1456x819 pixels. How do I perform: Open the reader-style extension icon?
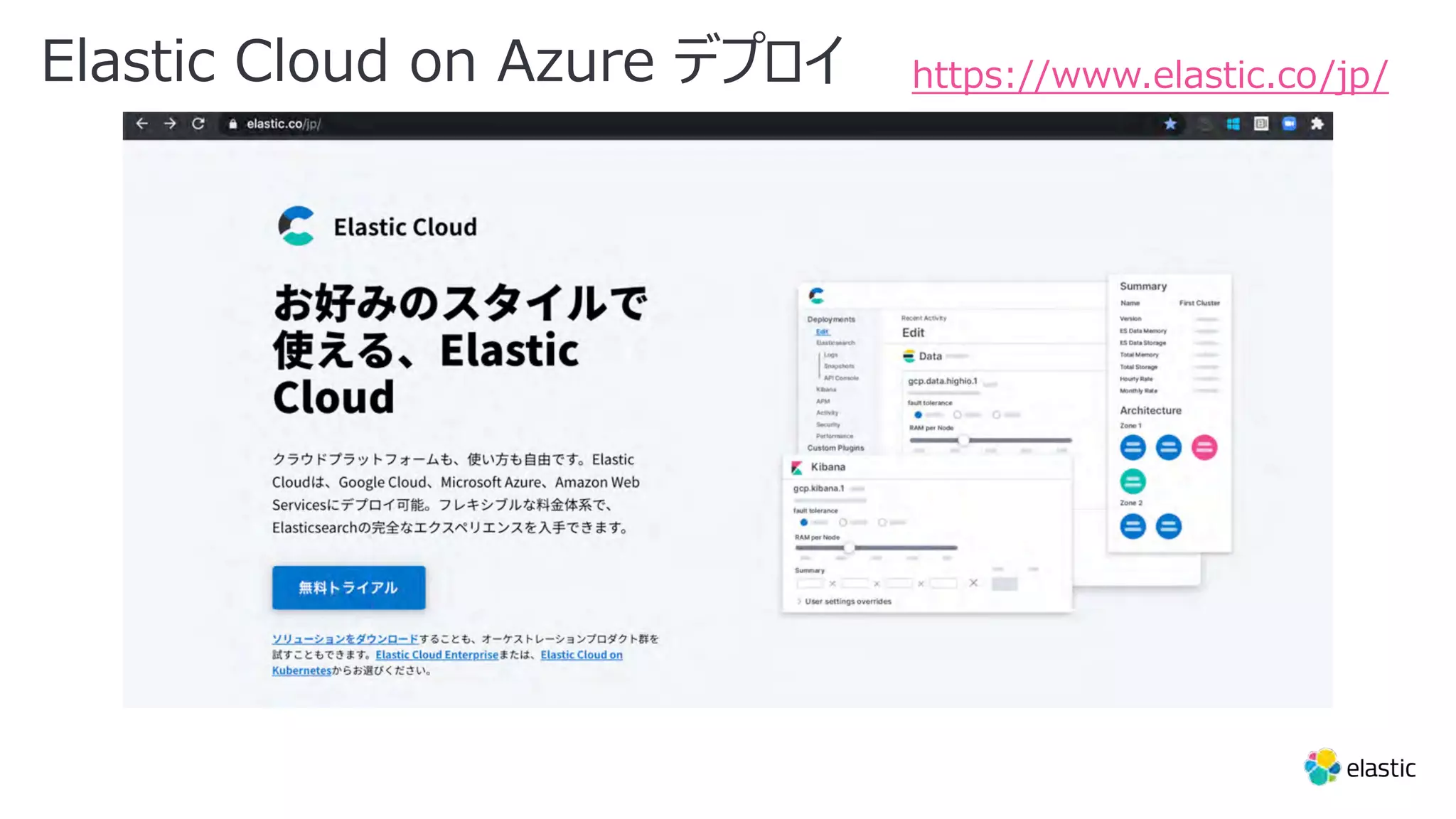click(1261, 124)
